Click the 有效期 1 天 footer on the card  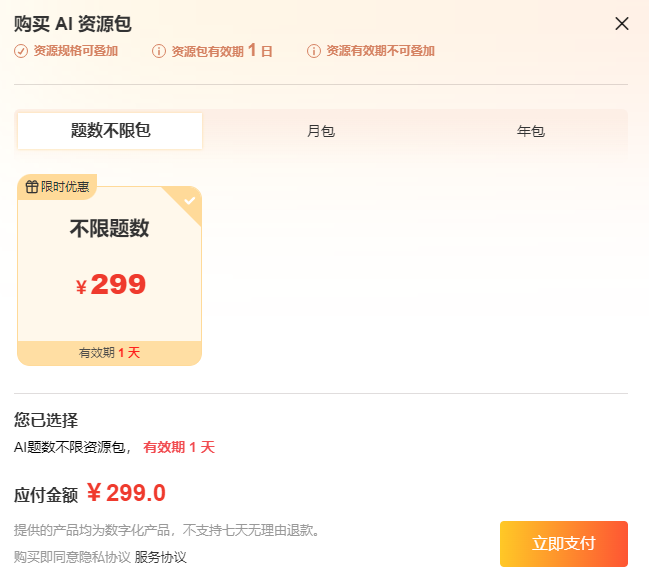pos(109,353)
